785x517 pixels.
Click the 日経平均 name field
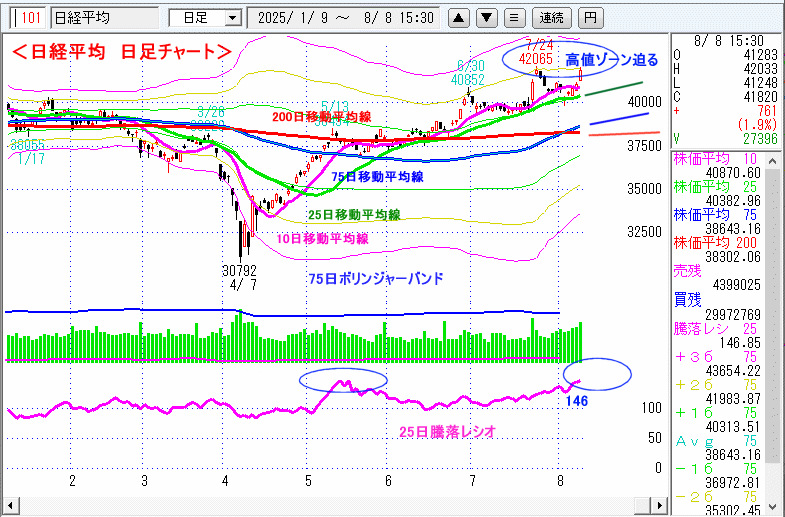pos(105,18)
